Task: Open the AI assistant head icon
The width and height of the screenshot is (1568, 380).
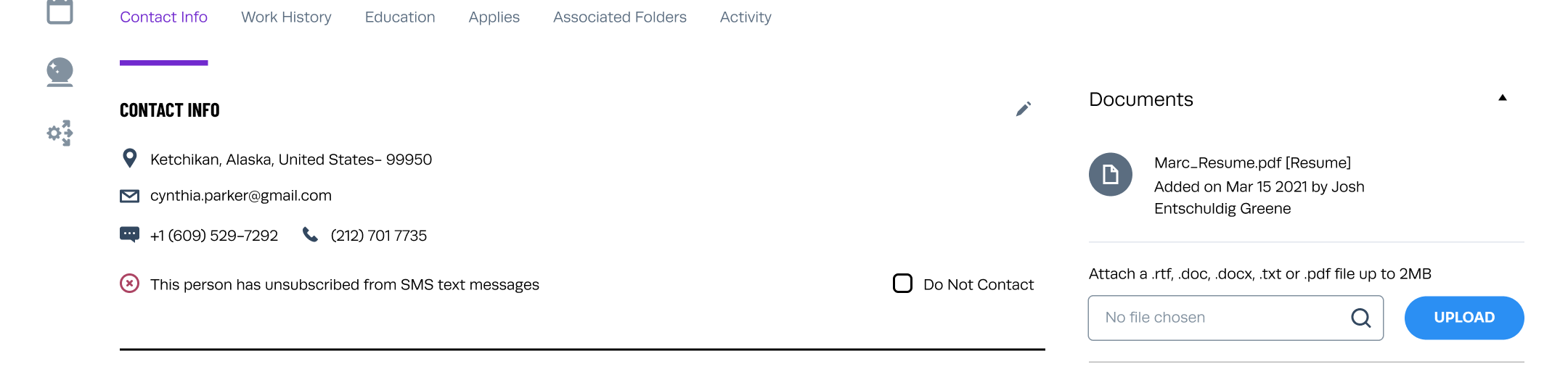Action: [60, 72]
